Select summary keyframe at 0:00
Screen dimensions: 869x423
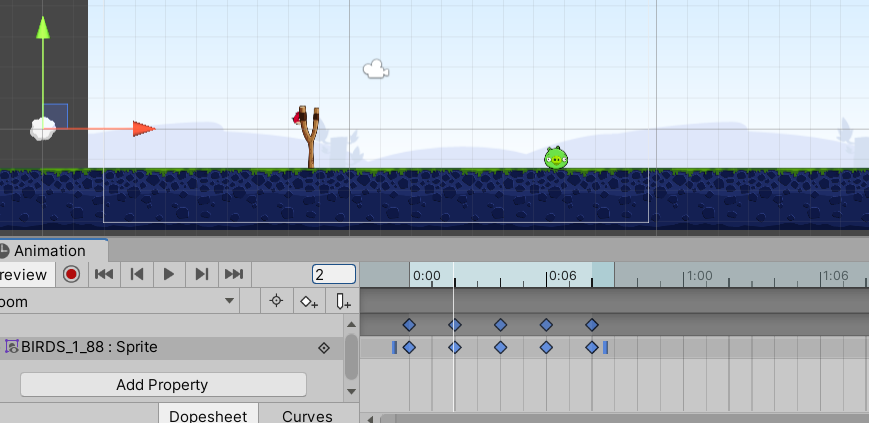[x=409, y=325]
